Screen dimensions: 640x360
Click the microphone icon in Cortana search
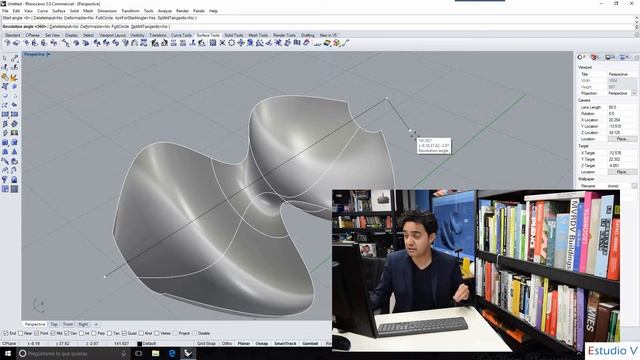click(124, 353)
